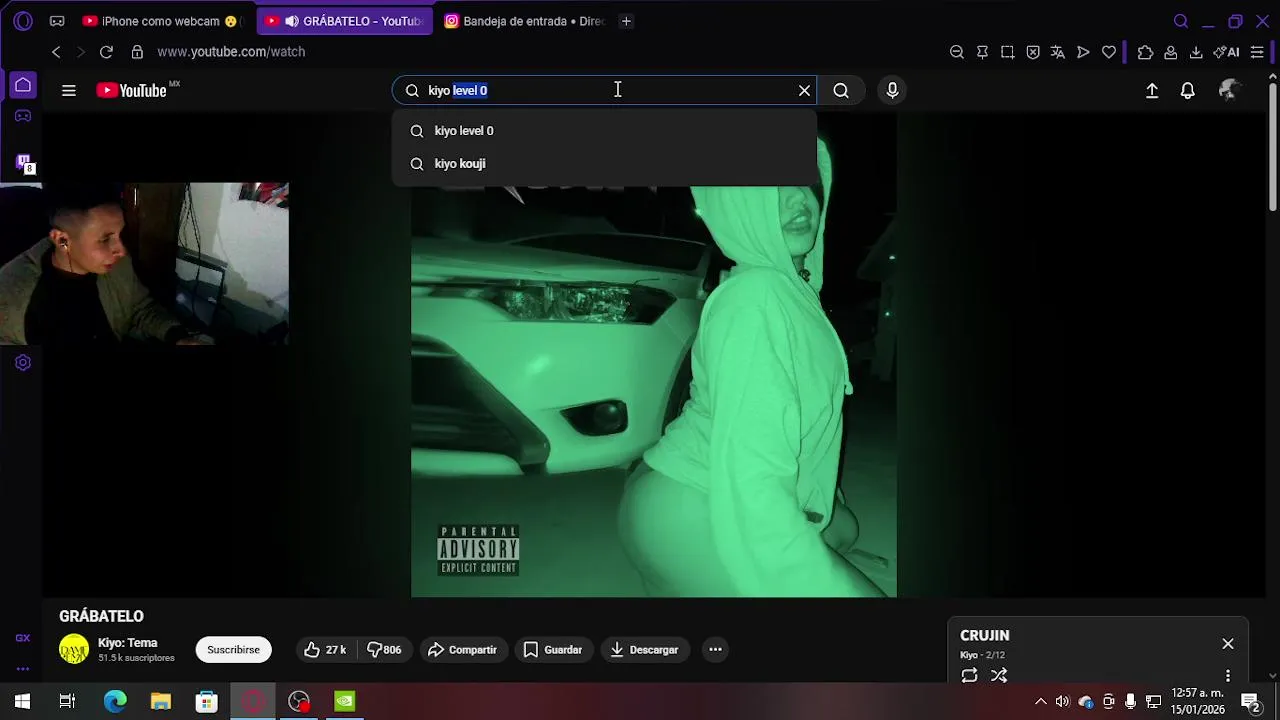Download video with Descargar button

pyautogui.click(x=644, y=650)
